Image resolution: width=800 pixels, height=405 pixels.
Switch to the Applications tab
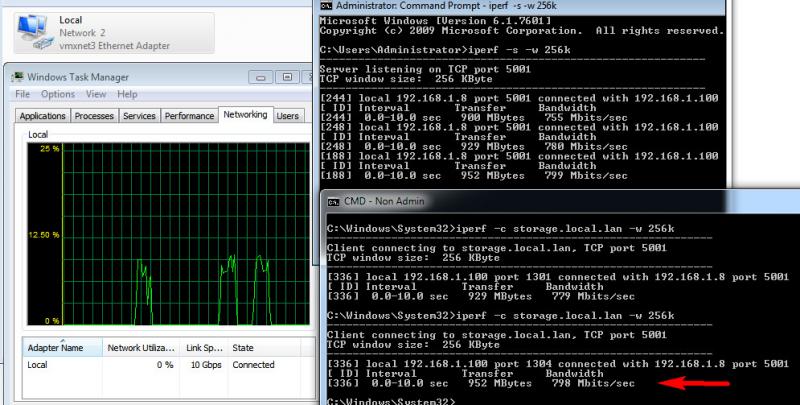tap(43, 116)
